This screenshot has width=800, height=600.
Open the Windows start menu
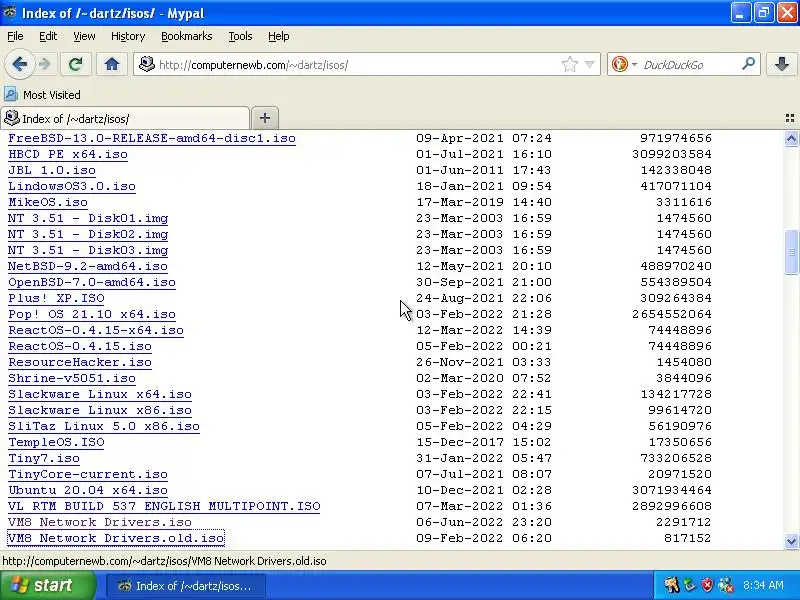48,585
